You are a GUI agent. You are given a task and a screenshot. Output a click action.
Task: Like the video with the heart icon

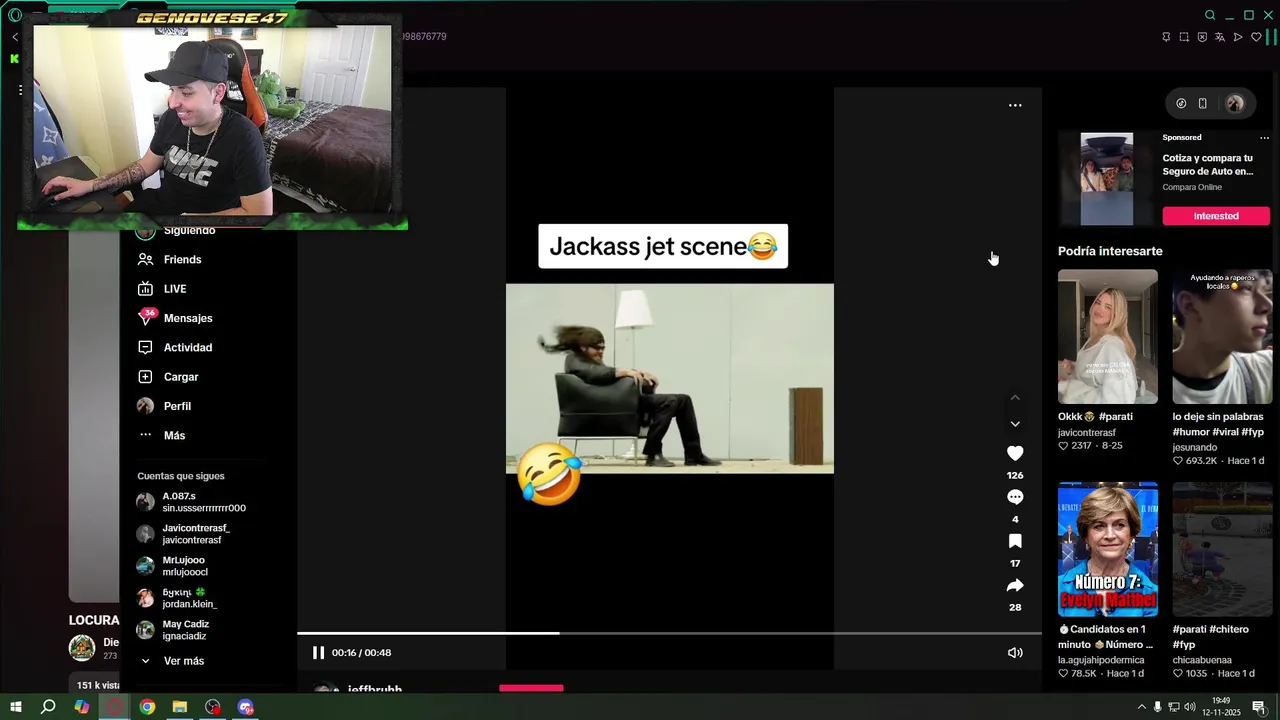1015,453
